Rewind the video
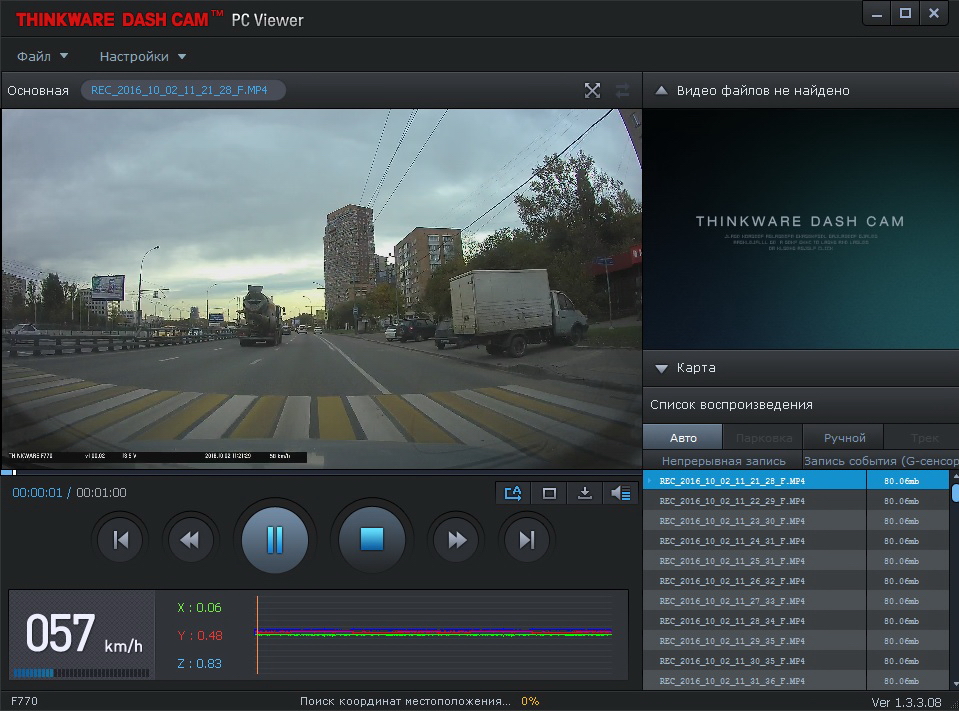The width and height of the screenshot is (959, 711). coord(190,540)
